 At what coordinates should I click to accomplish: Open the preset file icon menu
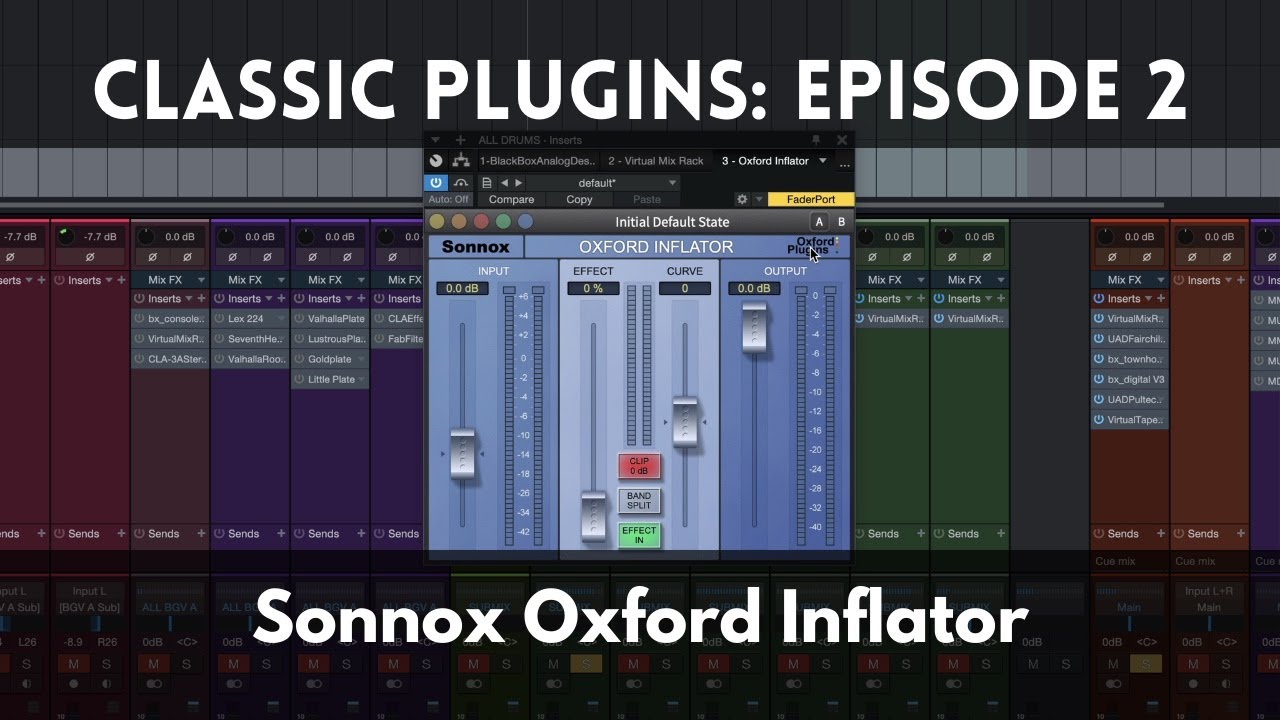coord(487,183)
